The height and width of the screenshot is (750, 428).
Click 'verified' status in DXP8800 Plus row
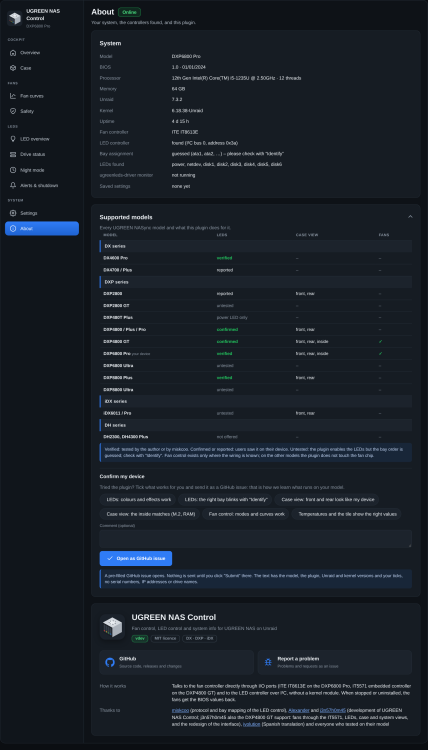224,377
